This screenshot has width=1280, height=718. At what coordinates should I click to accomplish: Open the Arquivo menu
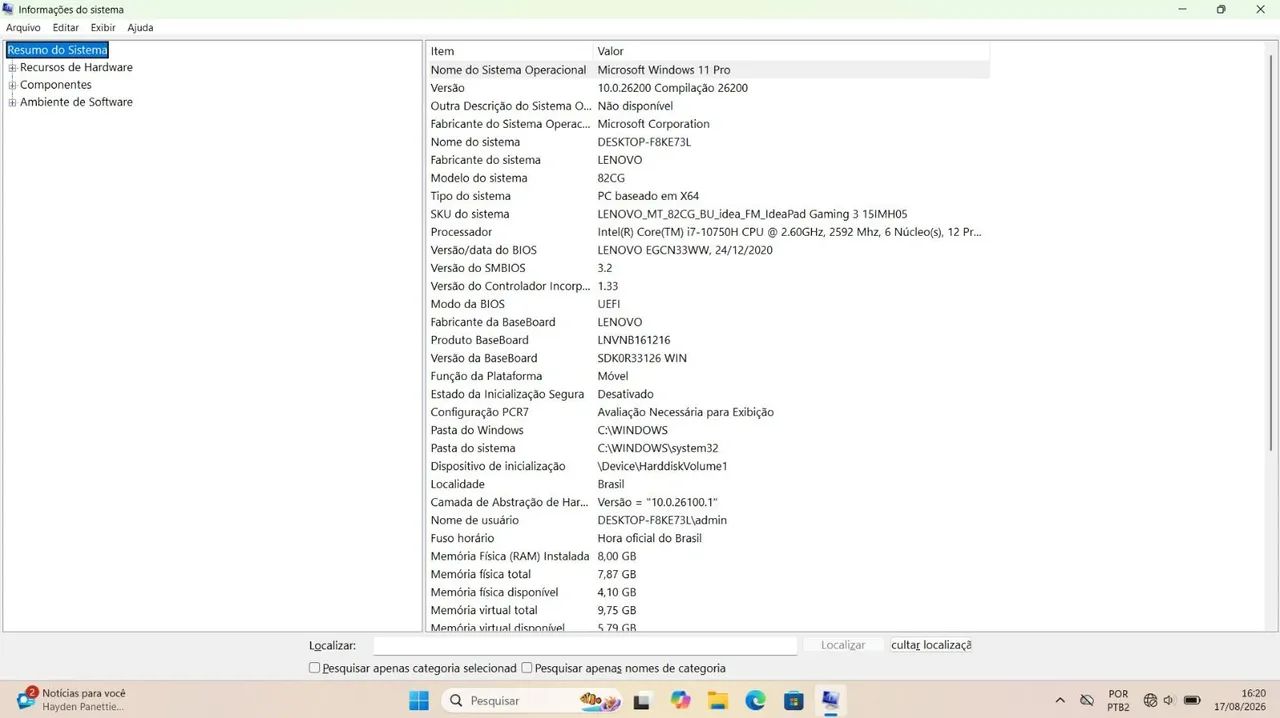[x=23, y=28]
